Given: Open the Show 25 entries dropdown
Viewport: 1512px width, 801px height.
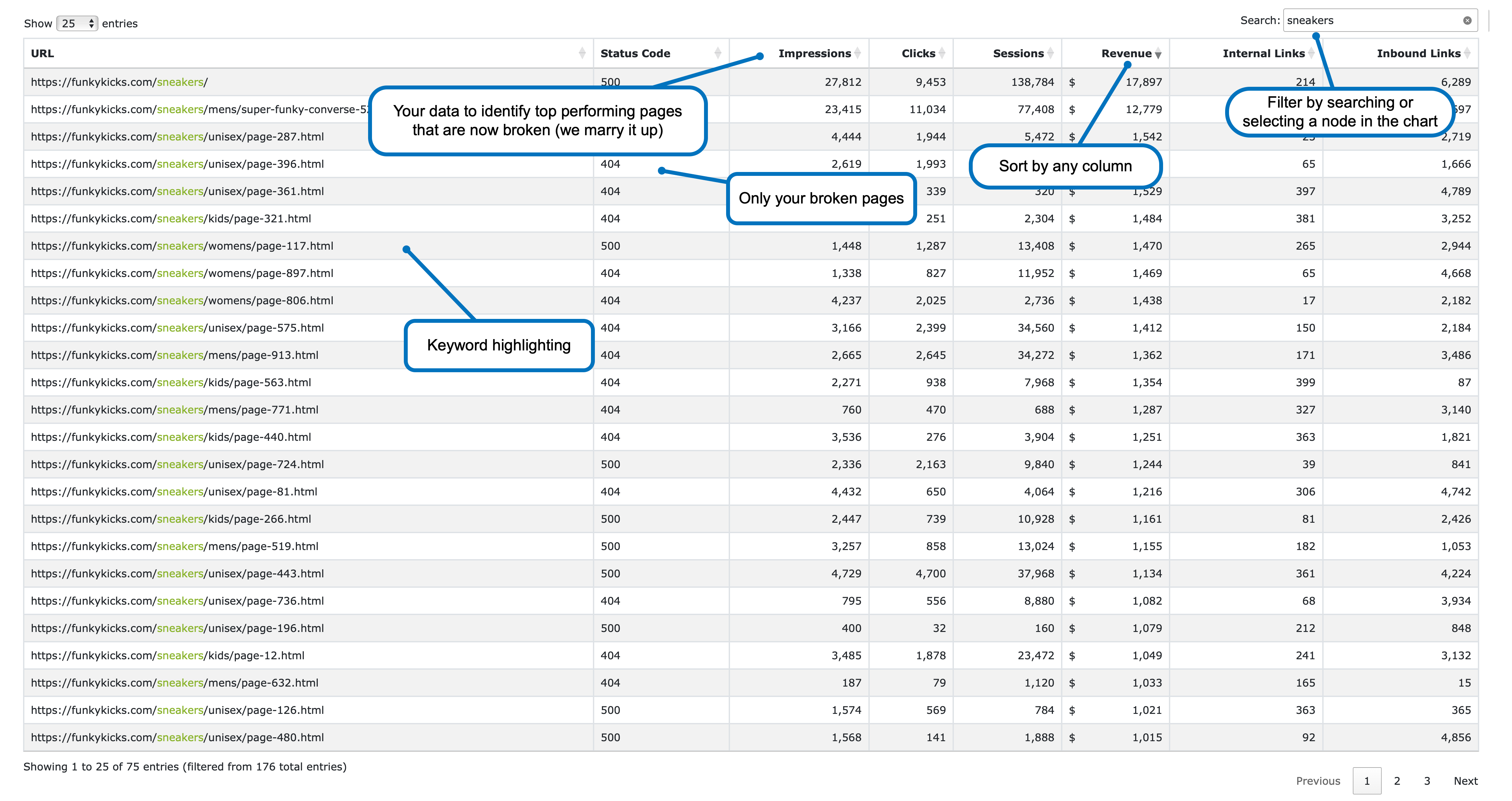Looking at the screenshot, I should pyautogui.click(x=77, y=23).
